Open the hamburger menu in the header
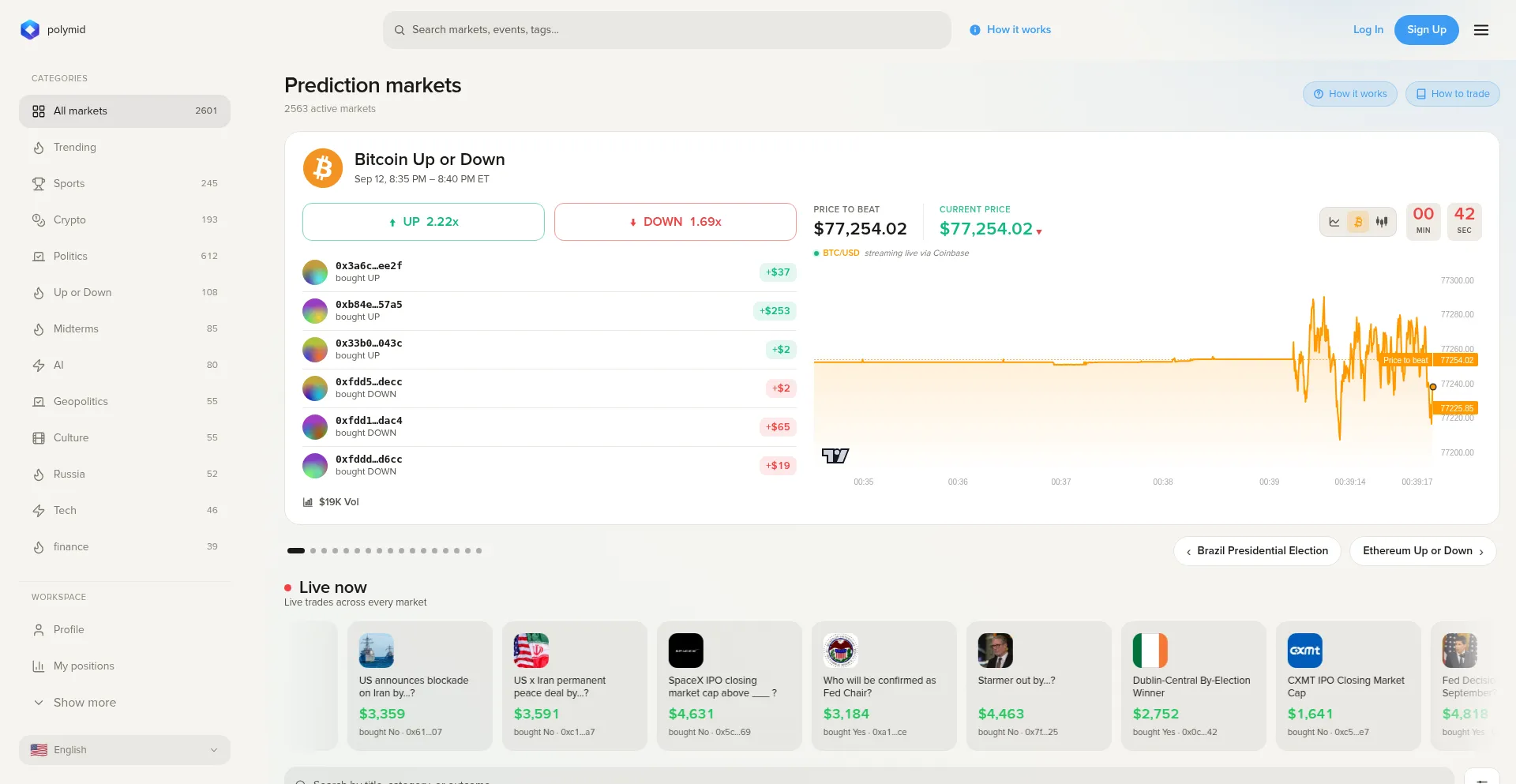Image resolution: width=1516 pixels, height=784 pixels. (1481, 30)
